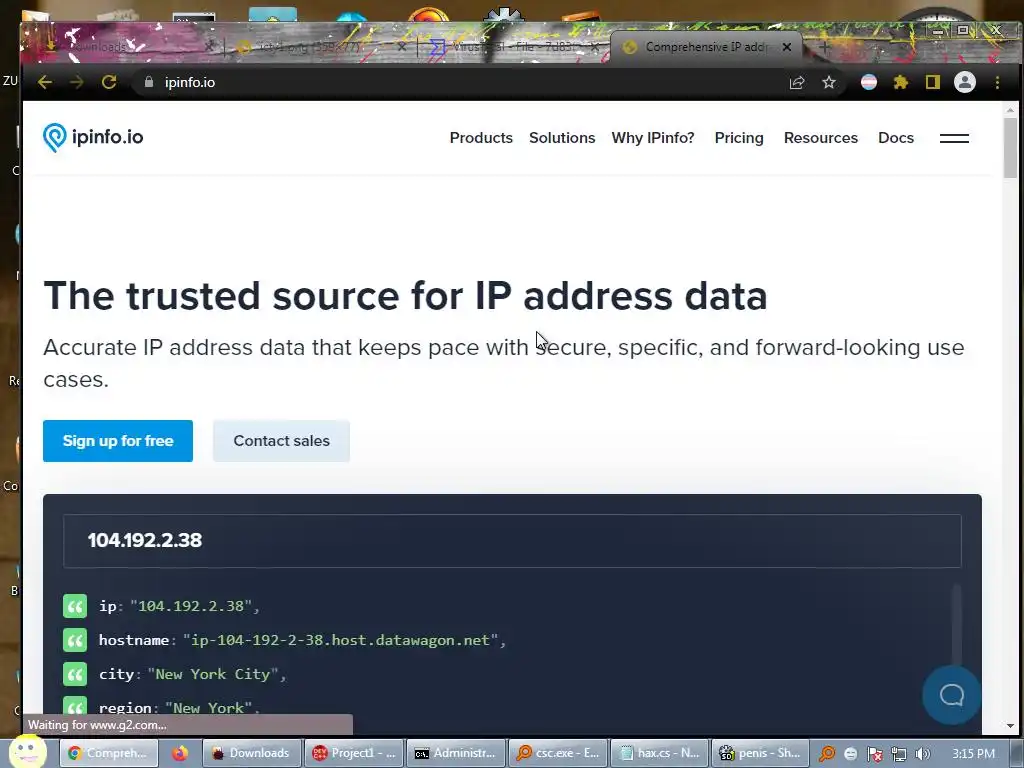Open the Chrome three-dot menu
1024x768 pixels.
[x=997, y=82]
